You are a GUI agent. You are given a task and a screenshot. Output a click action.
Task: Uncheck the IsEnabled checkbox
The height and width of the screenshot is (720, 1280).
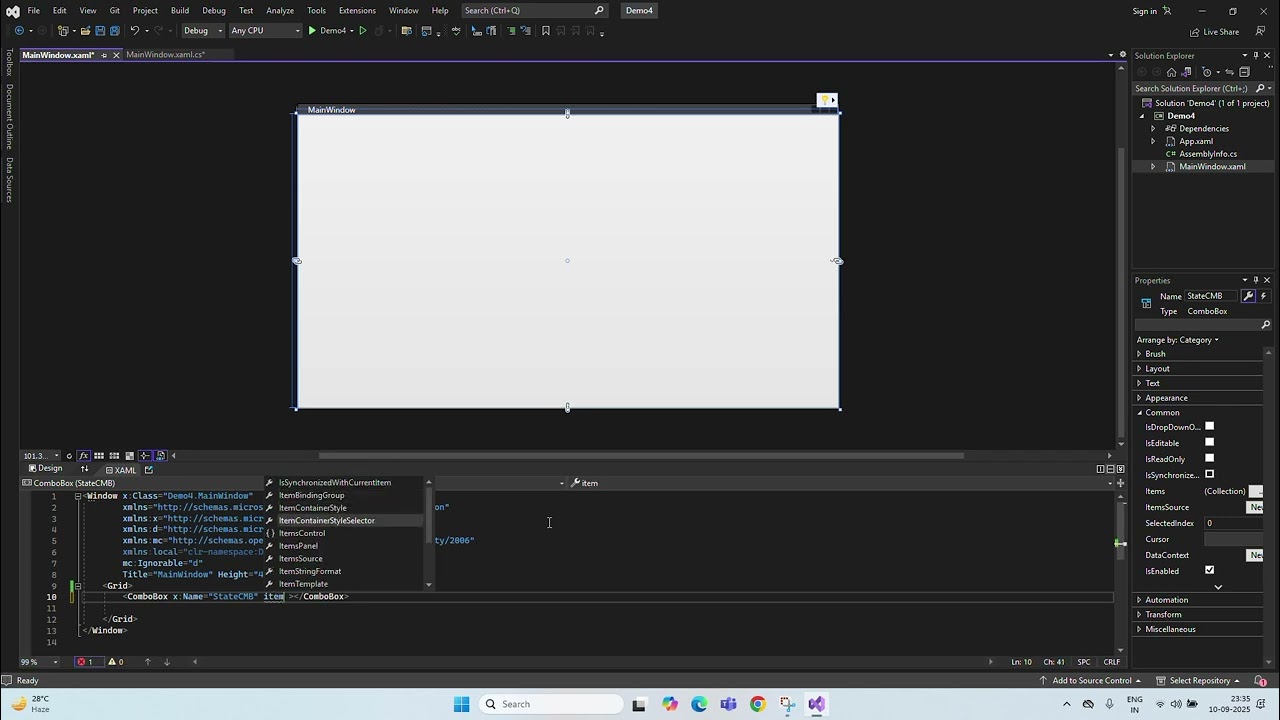[1209, 571]
